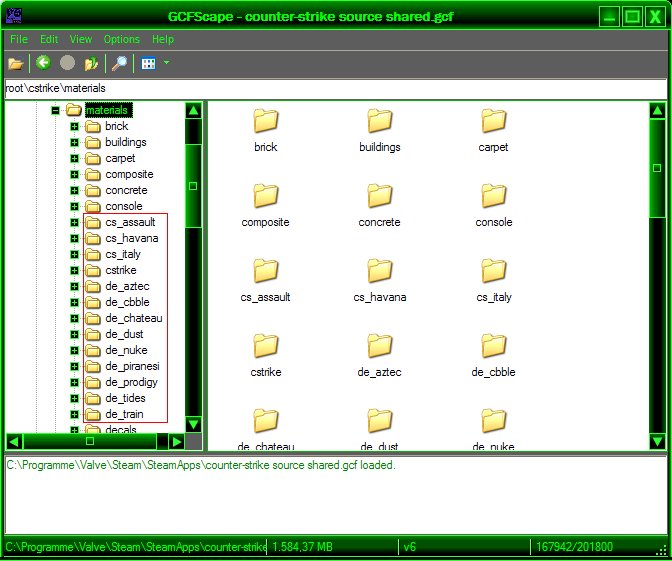The width and height of the screenshot is (672, 561).
Task: Select cs_italy in the folder tree
Action: 123,254
